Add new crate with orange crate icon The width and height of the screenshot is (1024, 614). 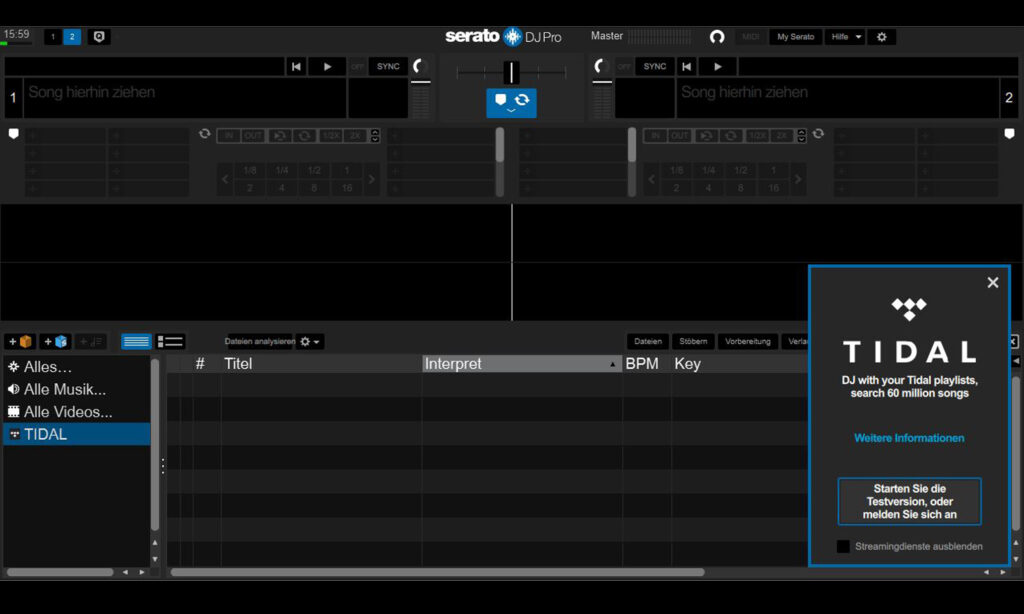click(x=20, y=341)
